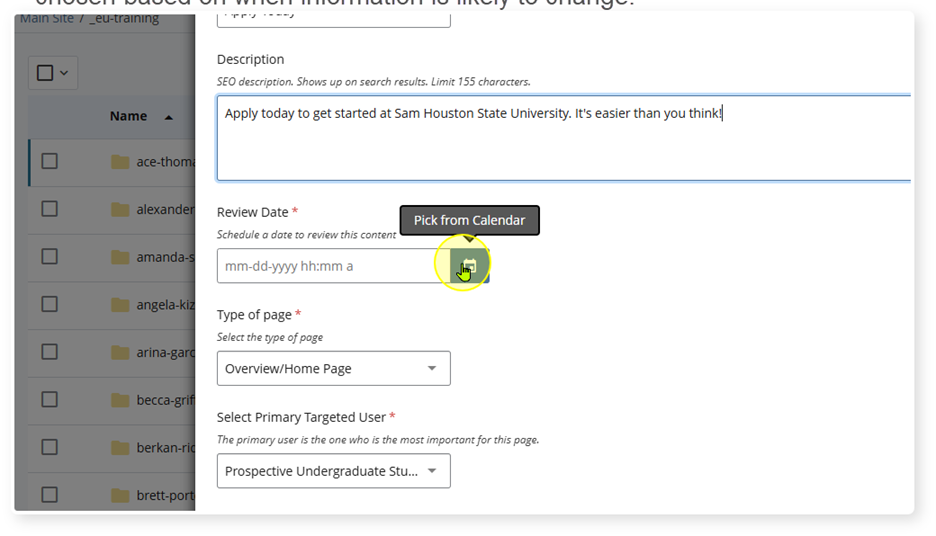Open the select-all checkbox dropdown arrow
This screenshot has height=536, width=936.
[65, 73]
